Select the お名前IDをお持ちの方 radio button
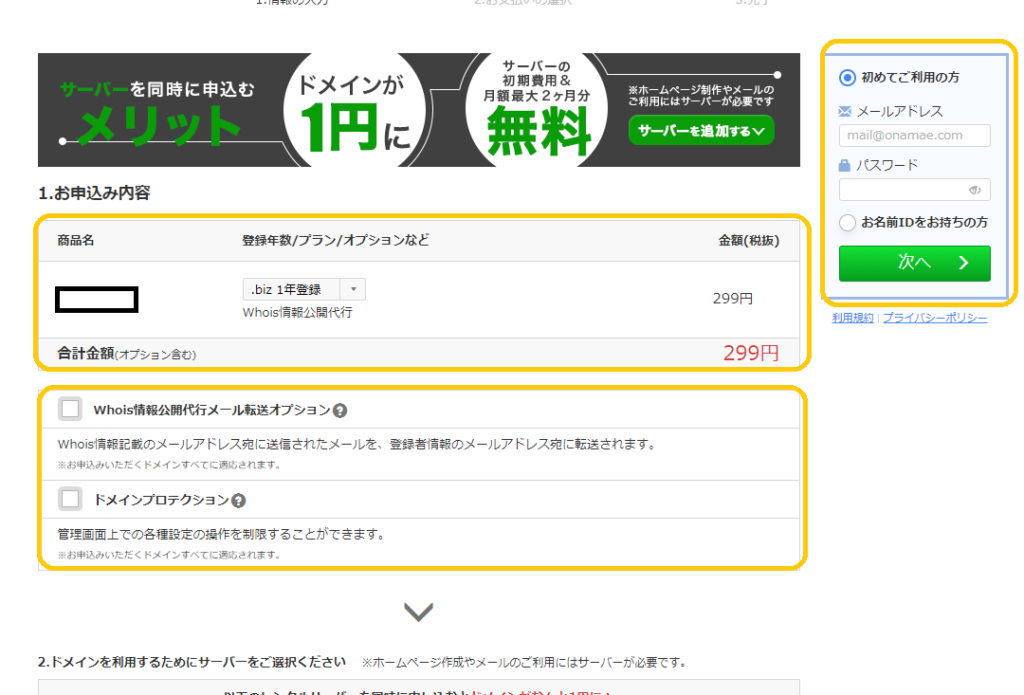This screenshot has width=1024, height=695. 847,223
